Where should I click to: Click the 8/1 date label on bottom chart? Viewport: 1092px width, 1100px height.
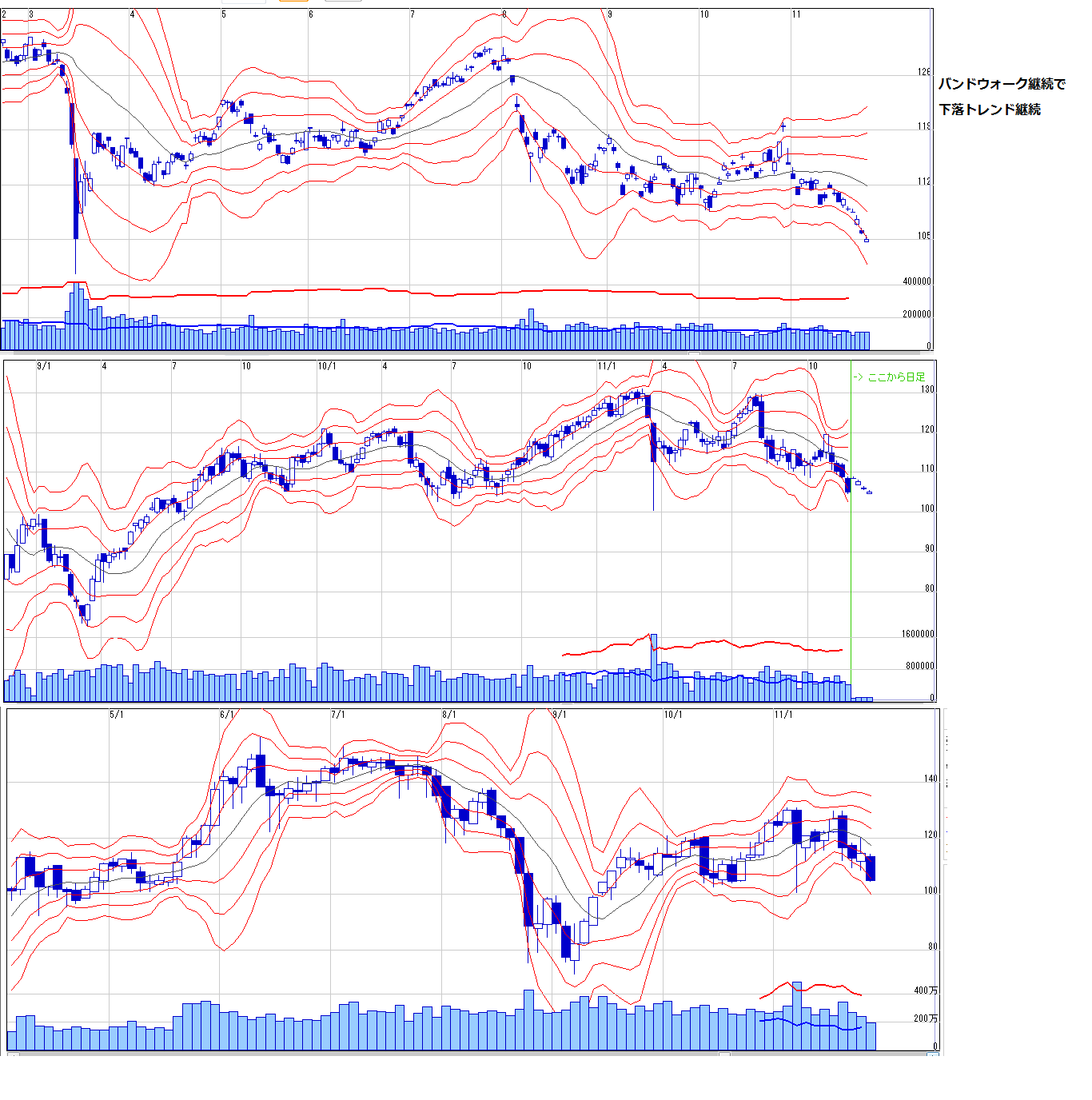pyautogui.click(x=449, y=714)
